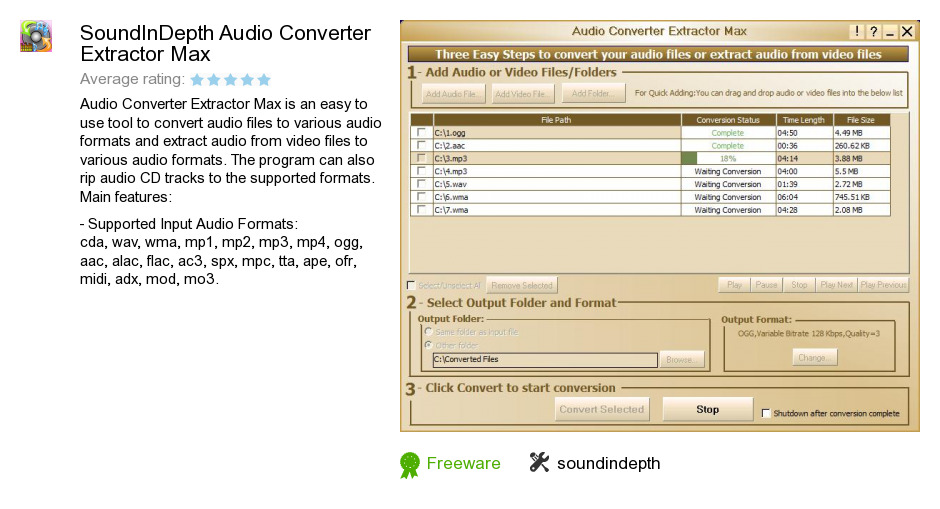Screen dimensions: 940x509
Task: Select the C:\6.wma file row
Action: coord(650,197)
